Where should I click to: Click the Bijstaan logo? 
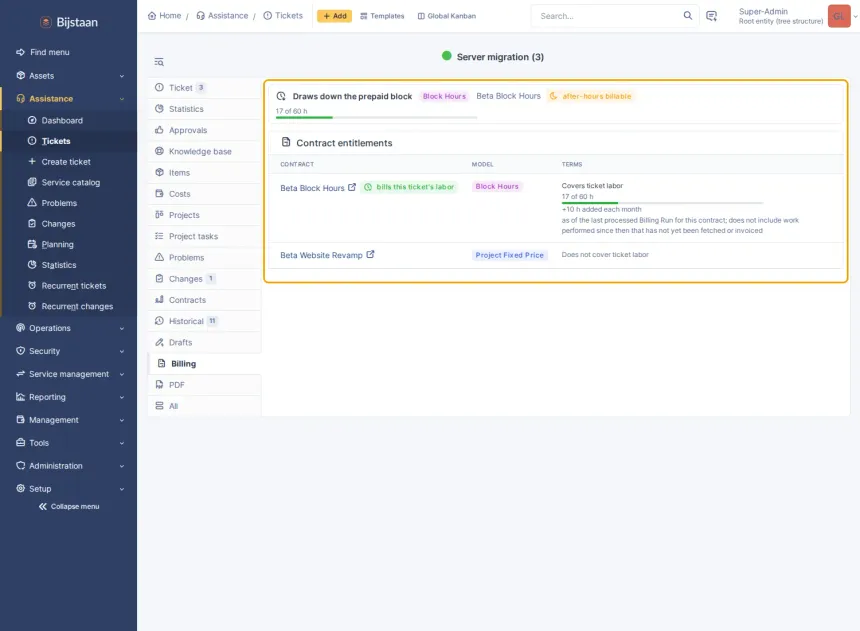coord(69,22)
